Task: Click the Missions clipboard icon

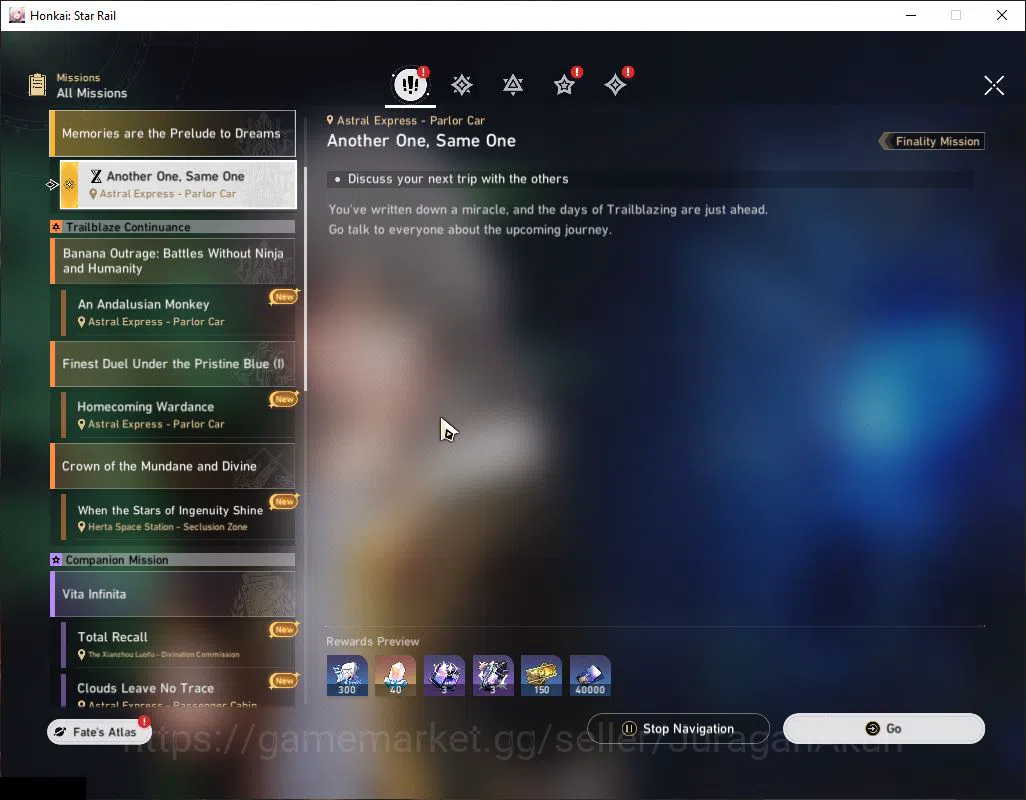Action: [37, 85]
